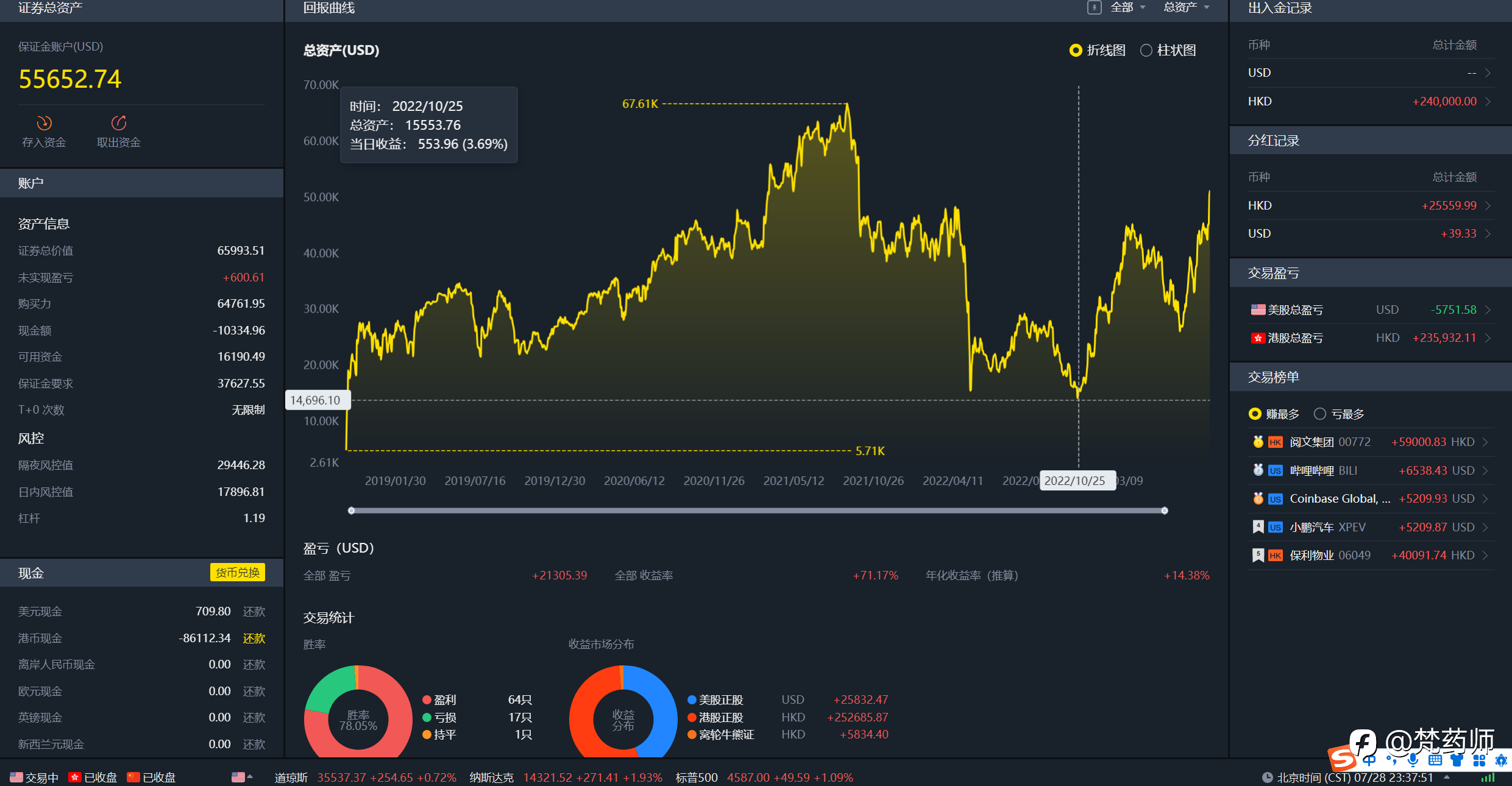Screen dimensions: 1512x786
Task: Click the clock icon beside 北京时间
Action: click(1267, 777)
